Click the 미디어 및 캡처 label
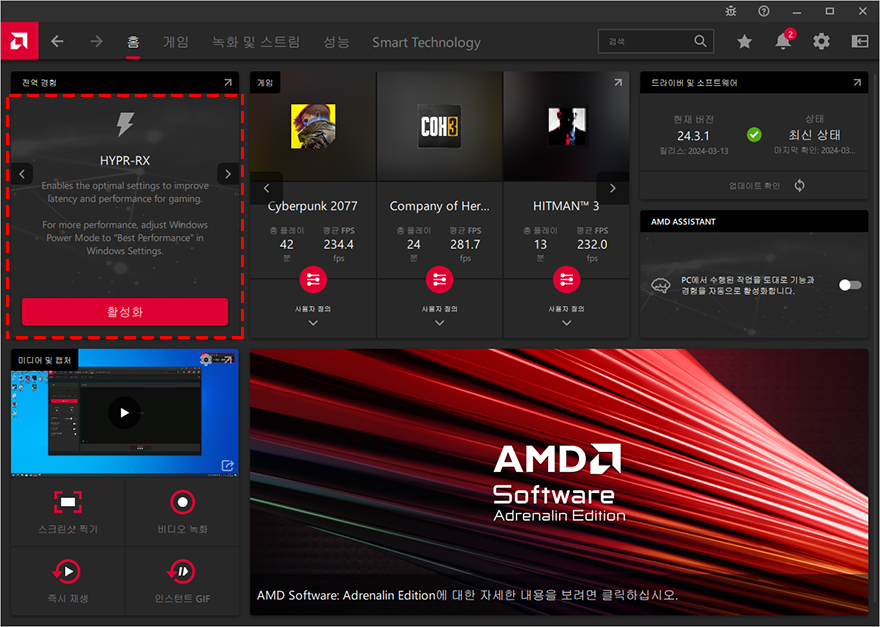The height and width of the screenshot is (627, 880). pyautogui.click(x=44, y=360)
